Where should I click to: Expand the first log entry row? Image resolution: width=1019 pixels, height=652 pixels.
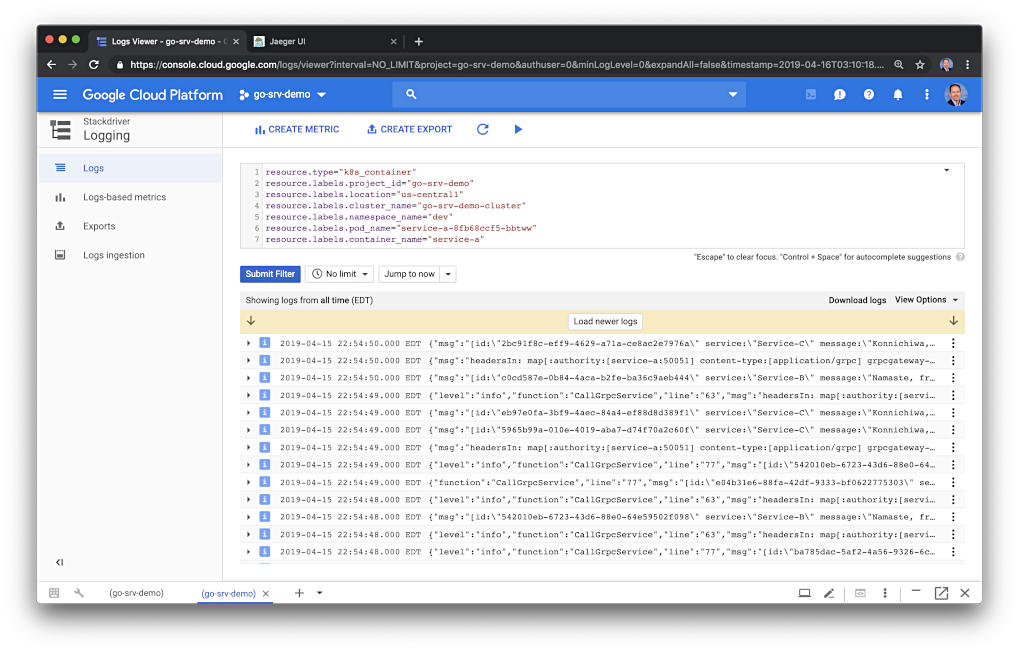click(249, 343)
